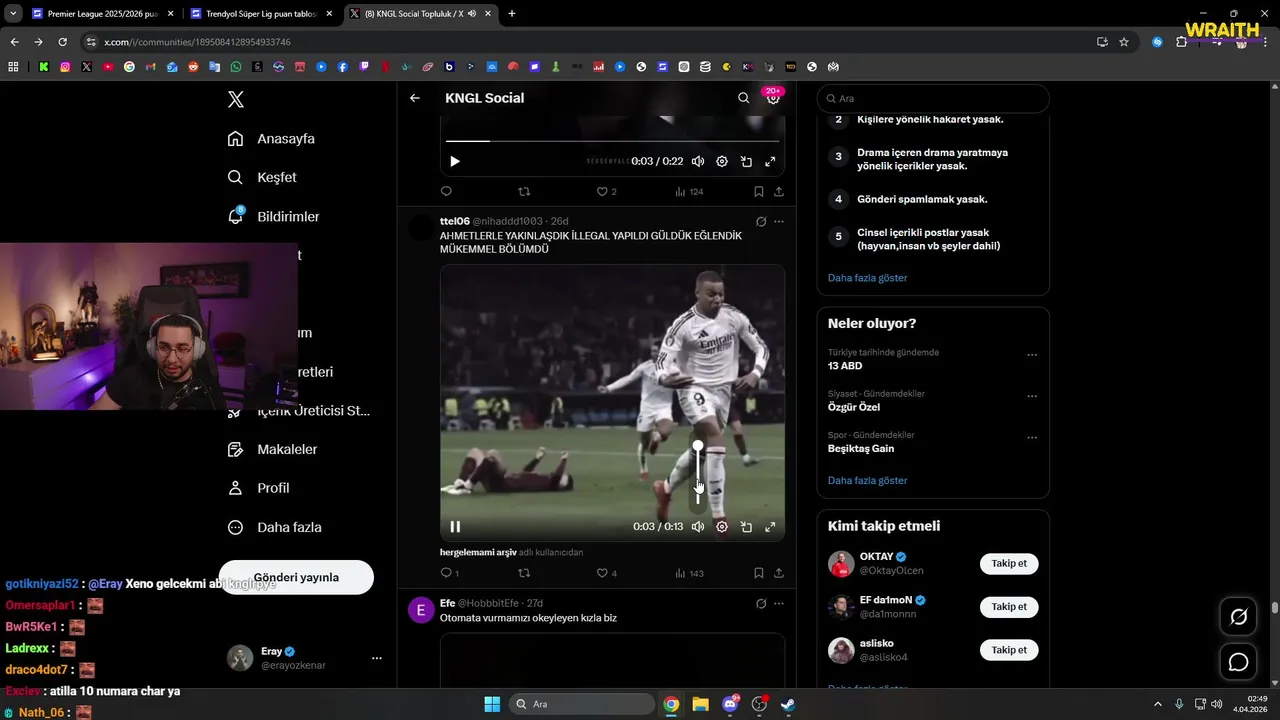Toggle mute on the 0:13 video
The width and height of the screenshot is (1280, 720).
tap(697, 527)
